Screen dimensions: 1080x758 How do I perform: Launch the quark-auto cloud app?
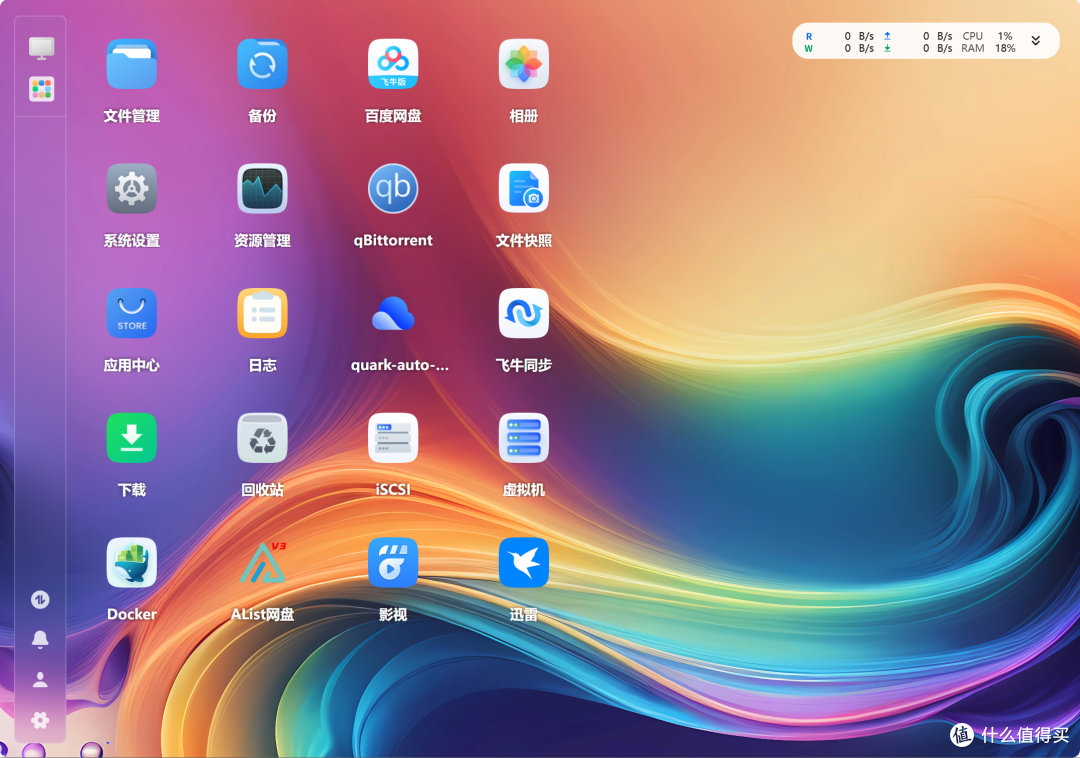(x=393, y=313)
